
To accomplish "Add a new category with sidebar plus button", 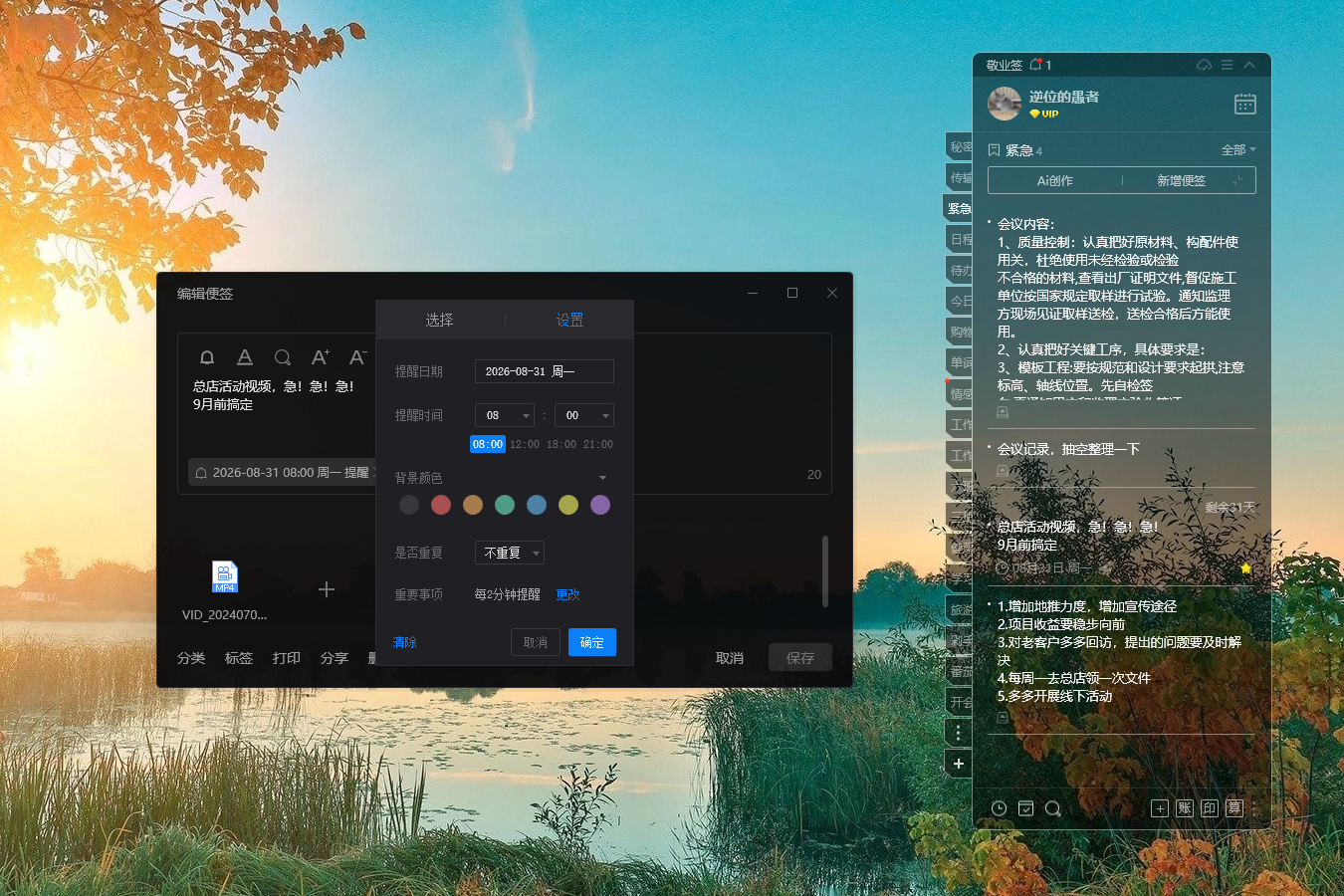I will tap(958, 764).
